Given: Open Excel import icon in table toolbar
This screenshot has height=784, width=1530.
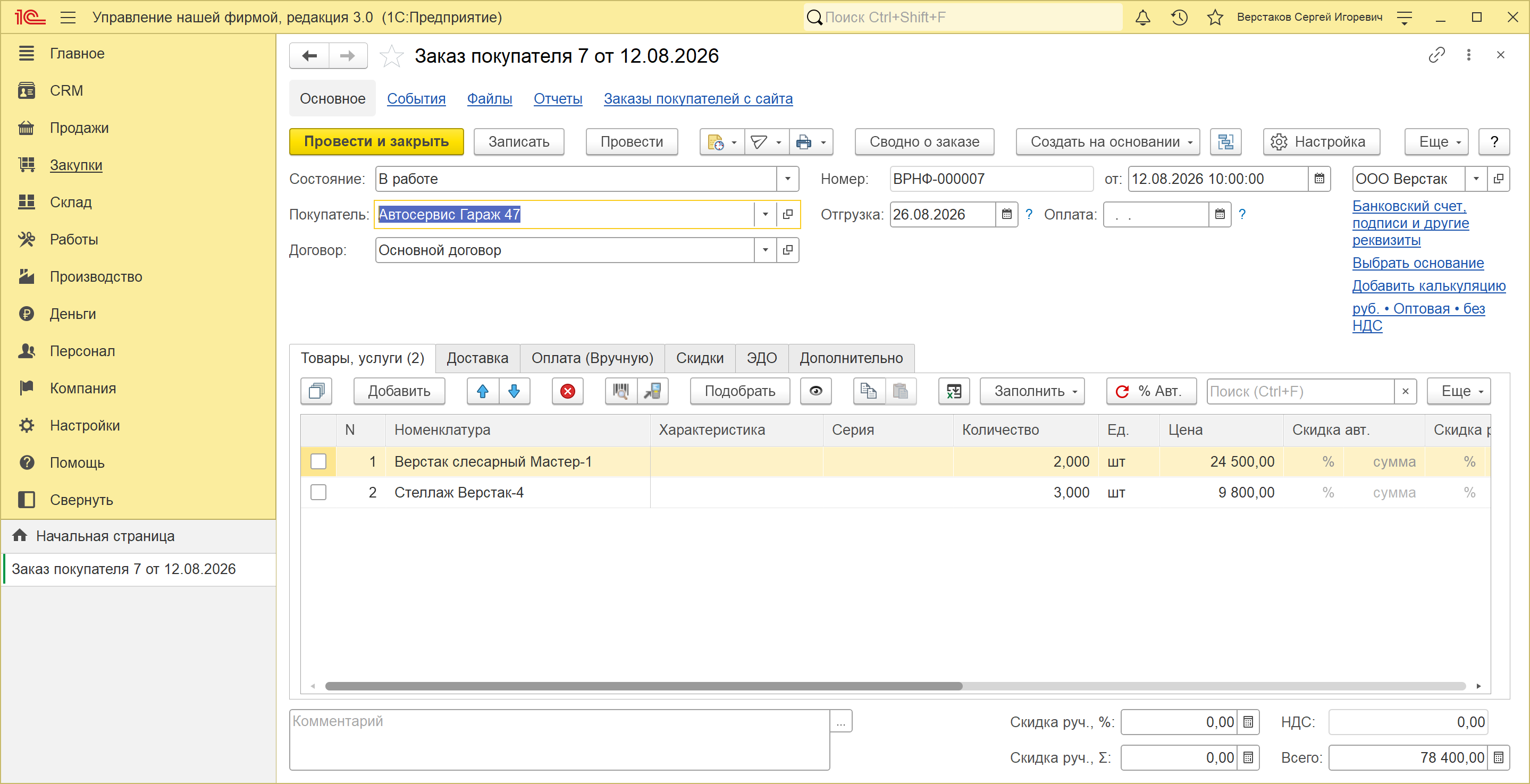Looking at the screenshot, I should [x=954, y=391].
